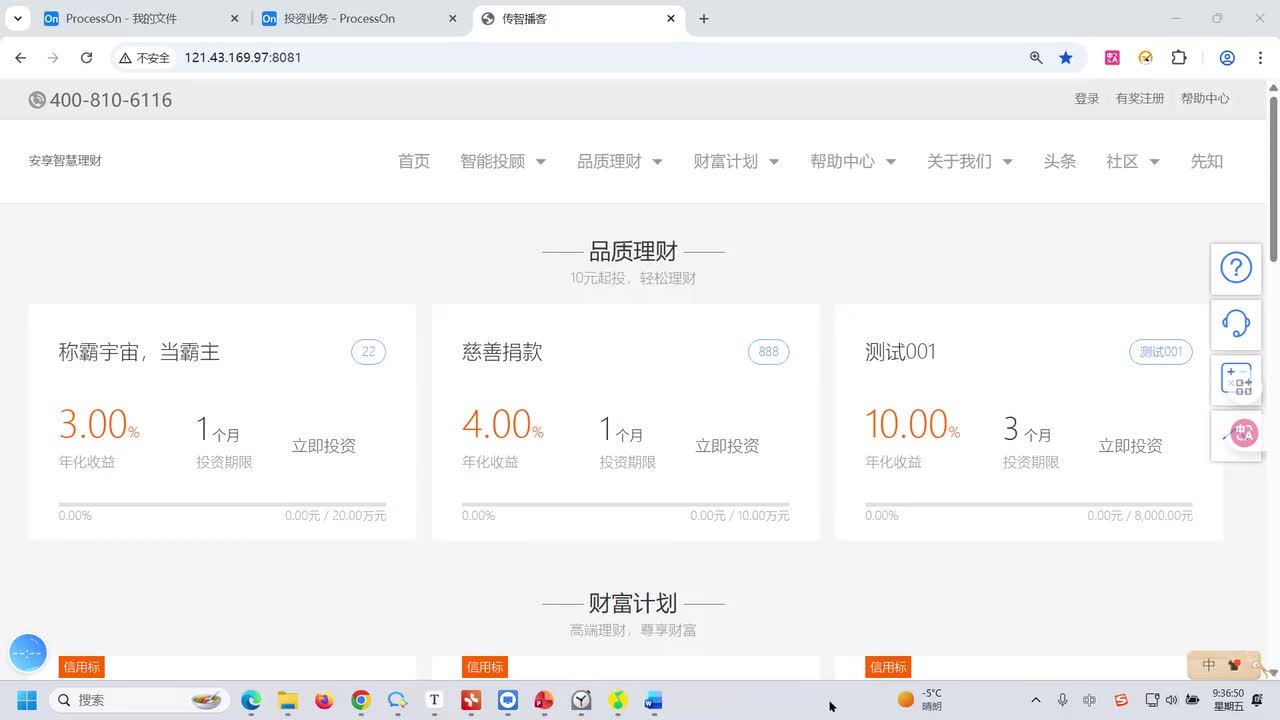This screenshot has width=1280, height=720.
Task: Open a new browser tab with plus
Action: pos(704,19)
